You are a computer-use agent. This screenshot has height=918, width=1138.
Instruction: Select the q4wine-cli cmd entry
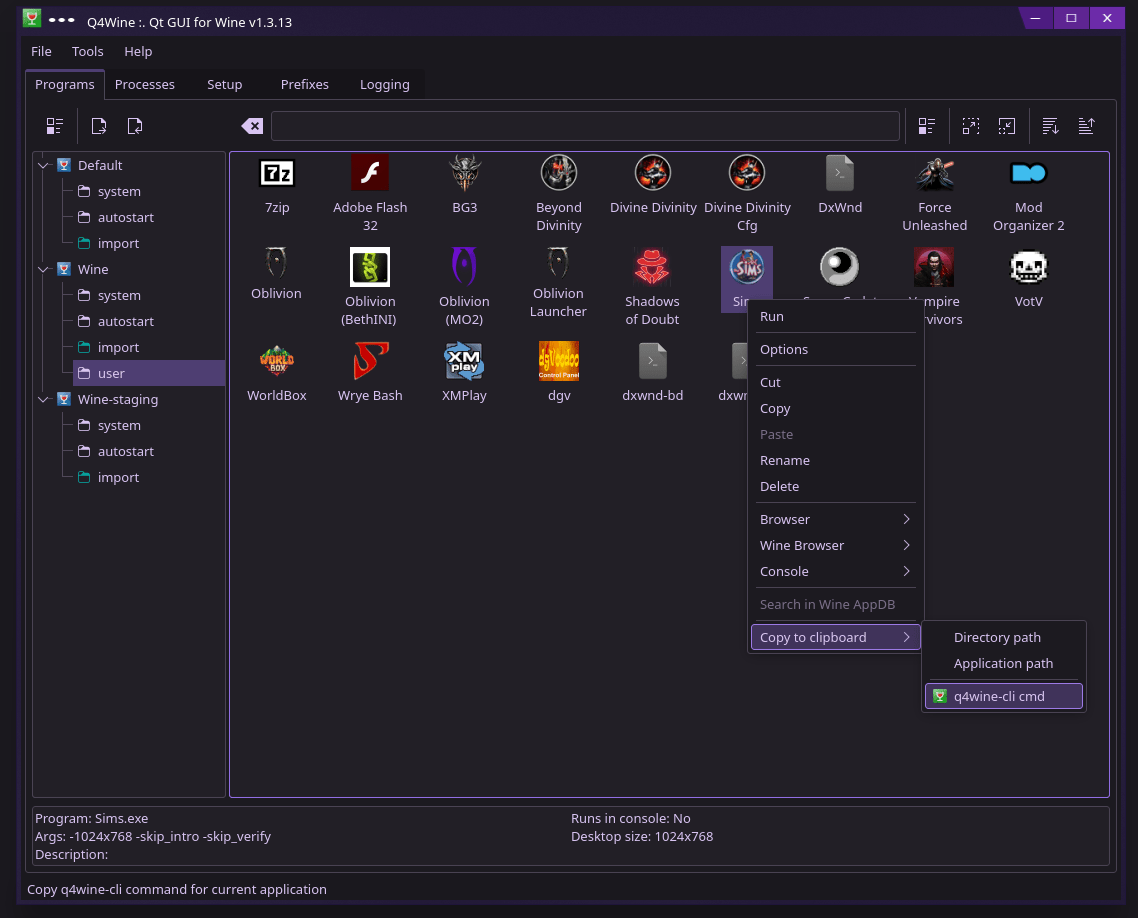click(x=1004, y=697)
